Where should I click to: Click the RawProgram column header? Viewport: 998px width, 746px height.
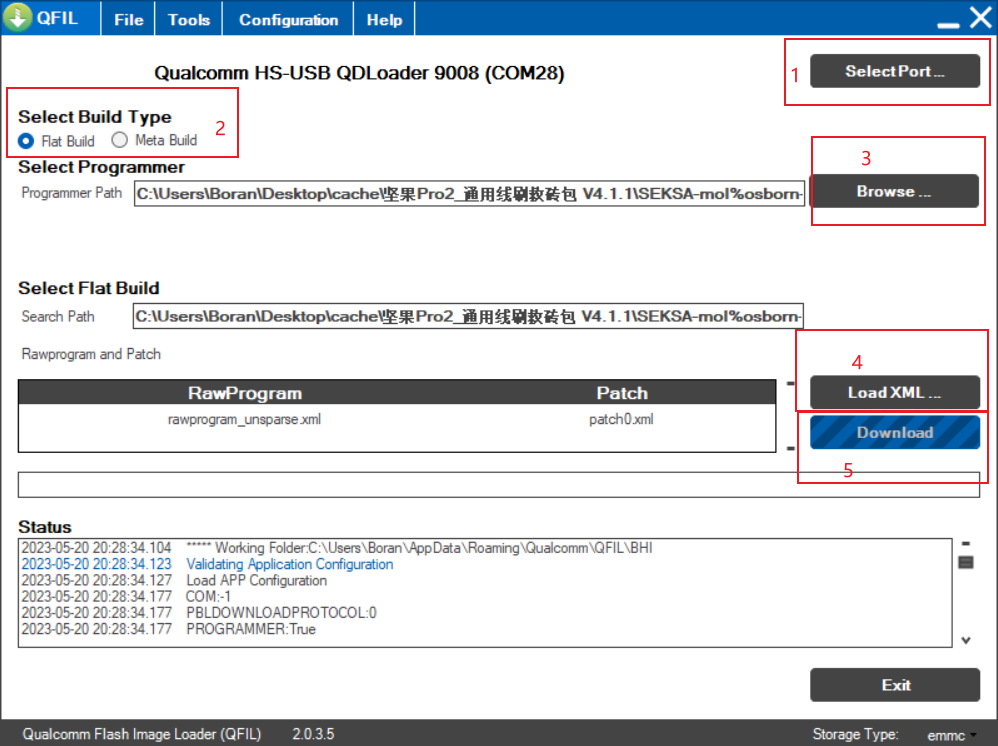244,393
